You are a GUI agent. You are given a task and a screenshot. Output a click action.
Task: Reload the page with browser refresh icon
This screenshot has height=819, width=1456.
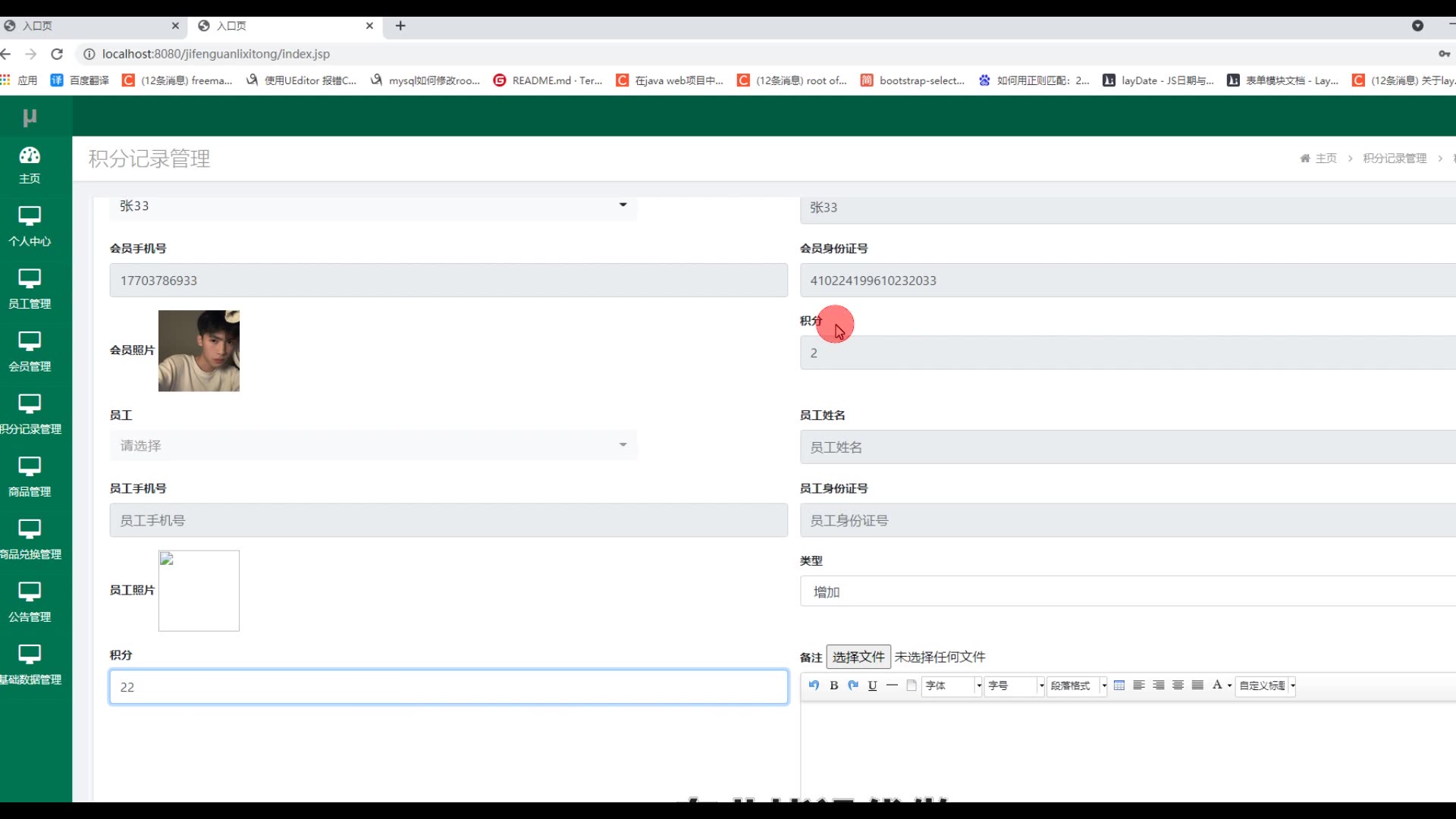coord(57,54)
